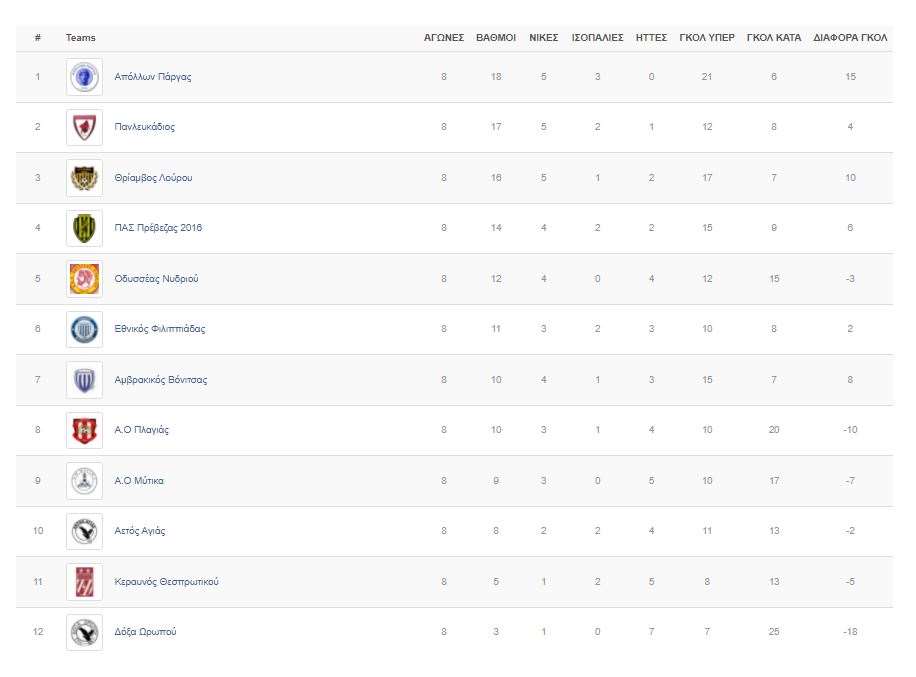Open the Αμβρακικός Βόνιτσας team name
The width and height of the screenshot is (916, 677).
coord(161,380)
